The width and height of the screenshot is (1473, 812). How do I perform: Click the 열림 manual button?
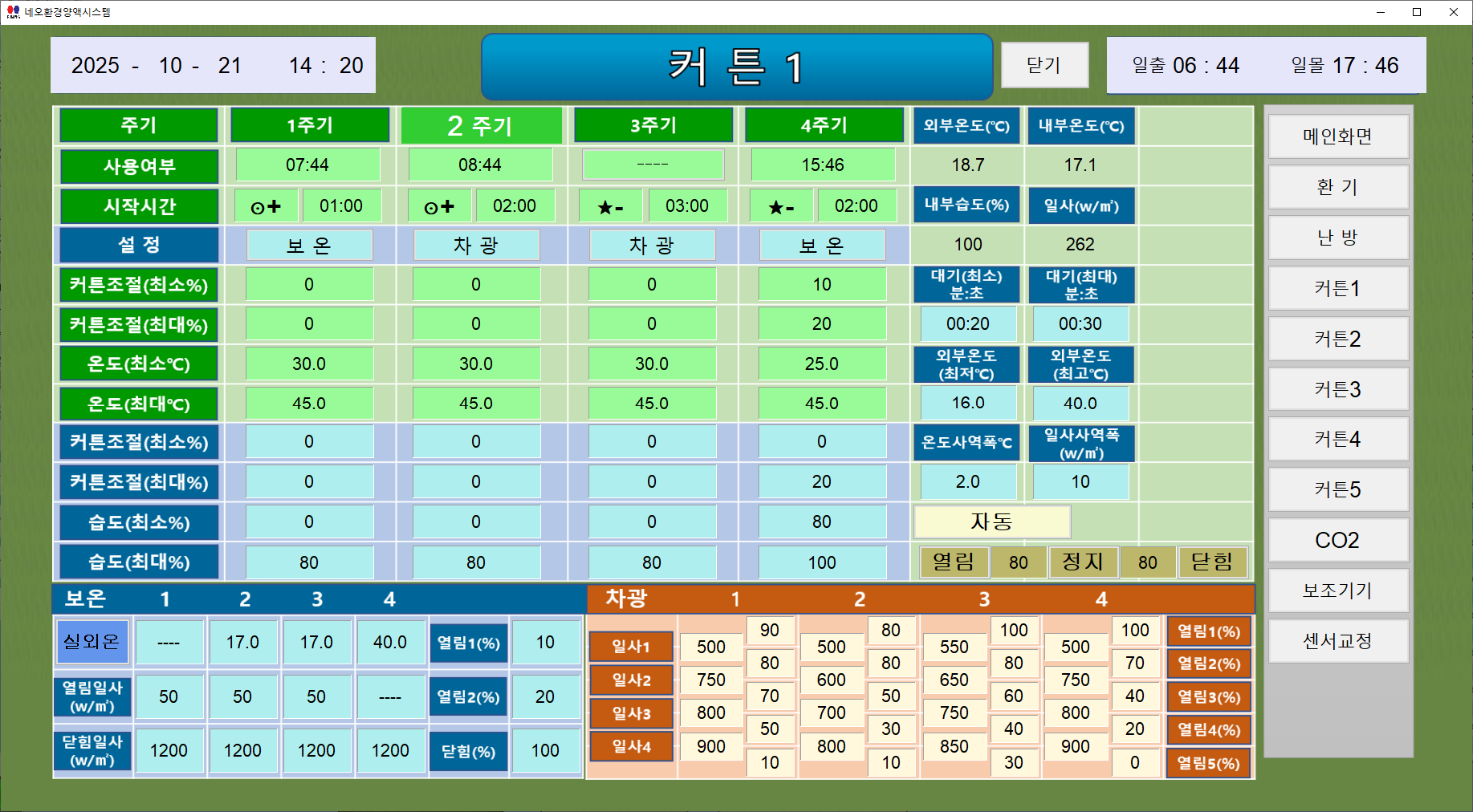click(x=954, y=562)
